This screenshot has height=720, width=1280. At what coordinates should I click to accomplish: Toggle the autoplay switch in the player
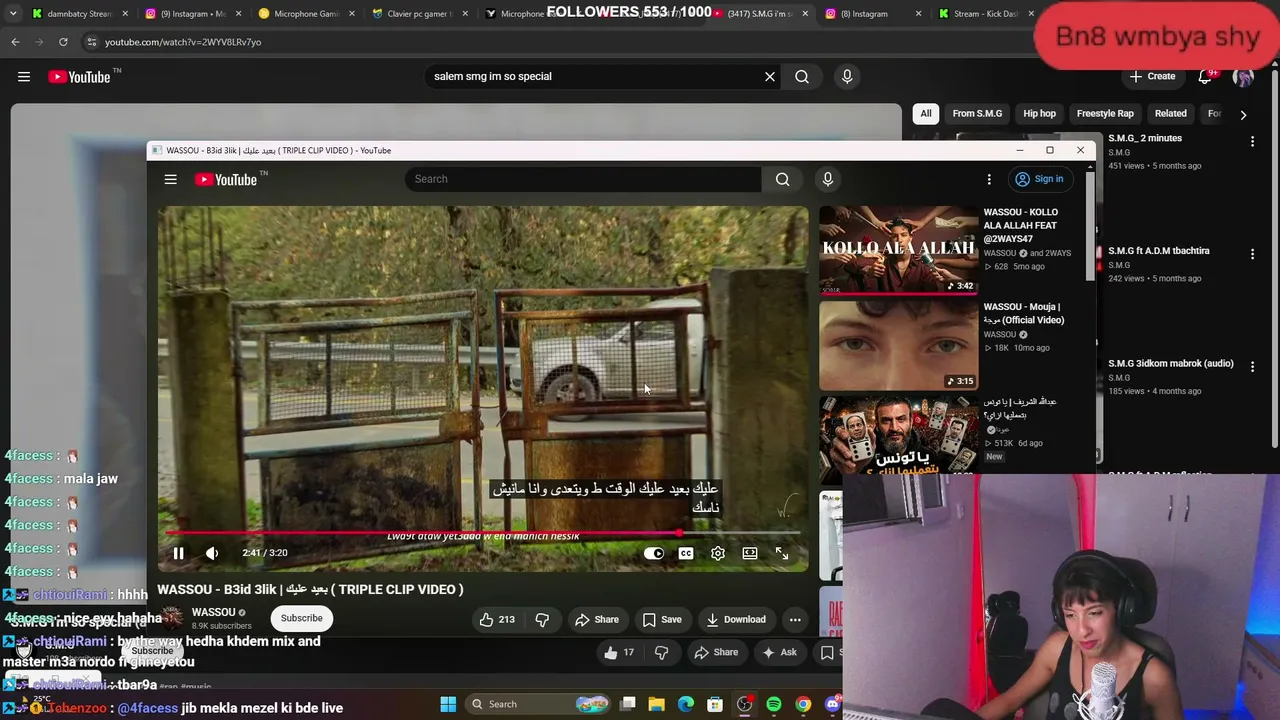pyautogui.click(x=653, y=553)
